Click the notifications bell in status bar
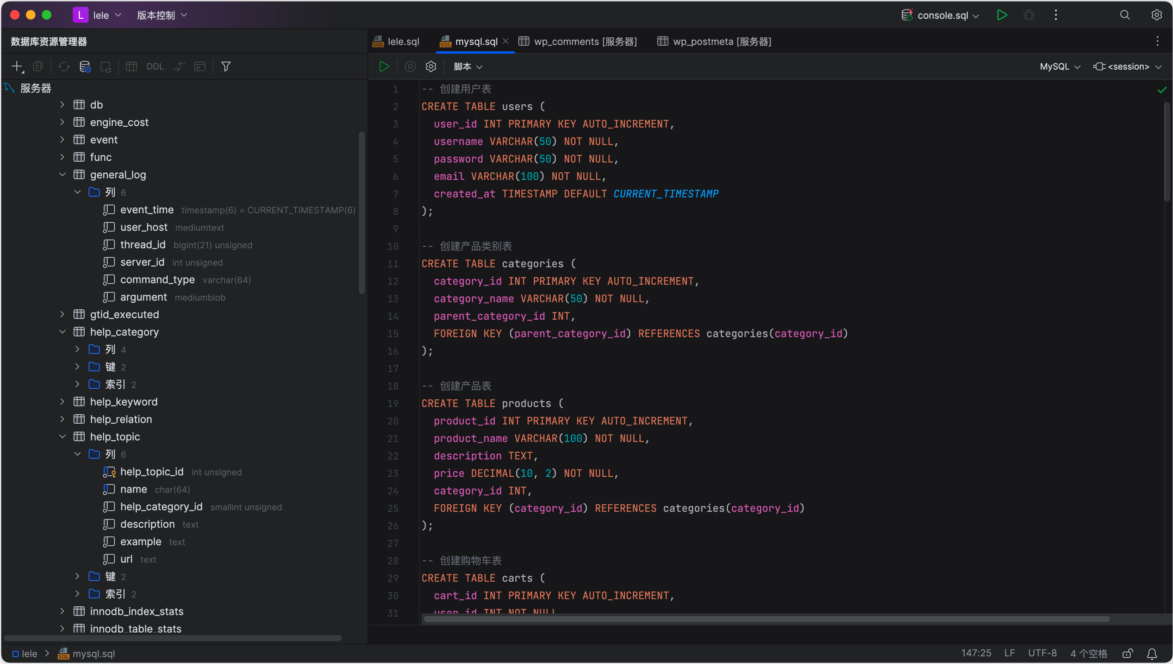The width and height of the screenshot is (1173, 664). (1152, 654)
